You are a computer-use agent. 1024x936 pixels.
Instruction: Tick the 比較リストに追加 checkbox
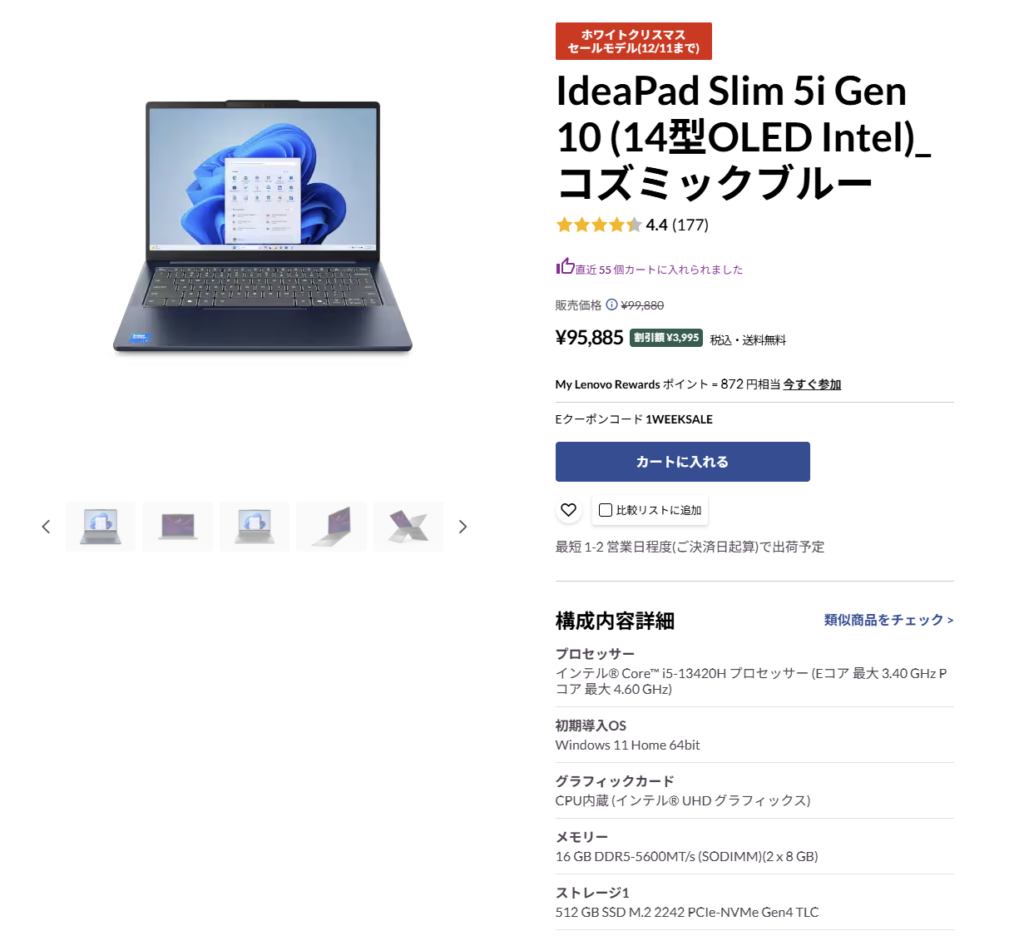605,510
